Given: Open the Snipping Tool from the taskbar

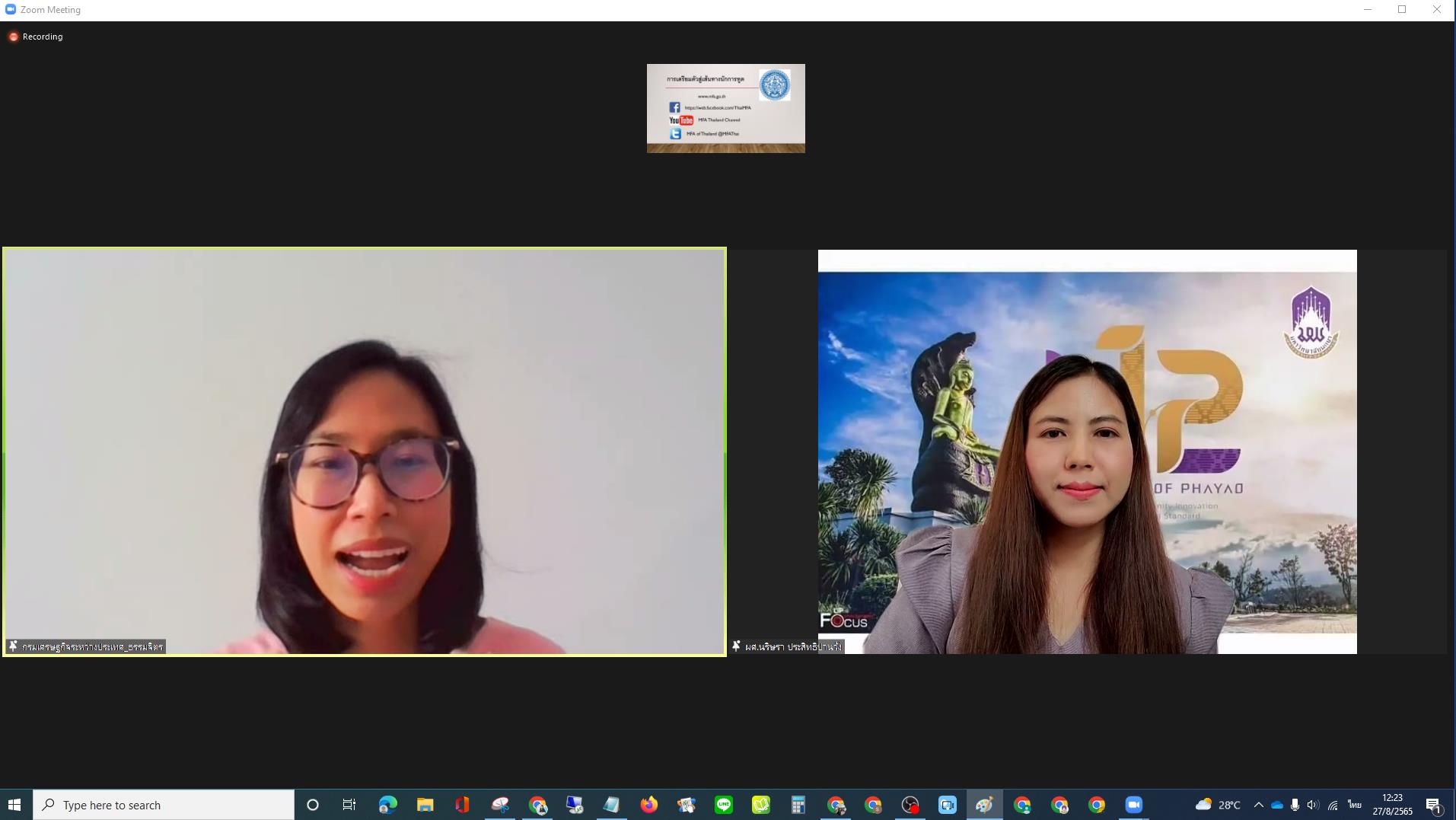Looking at the screenshot, I should pos(500,805).
